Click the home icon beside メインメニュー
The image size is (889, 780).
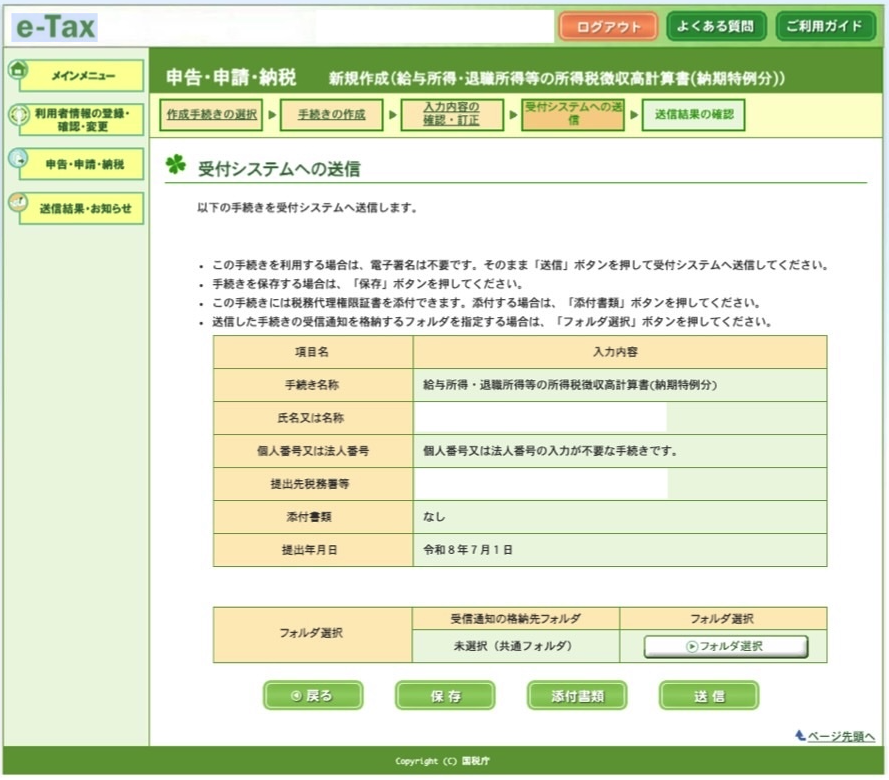pos(18,70)
